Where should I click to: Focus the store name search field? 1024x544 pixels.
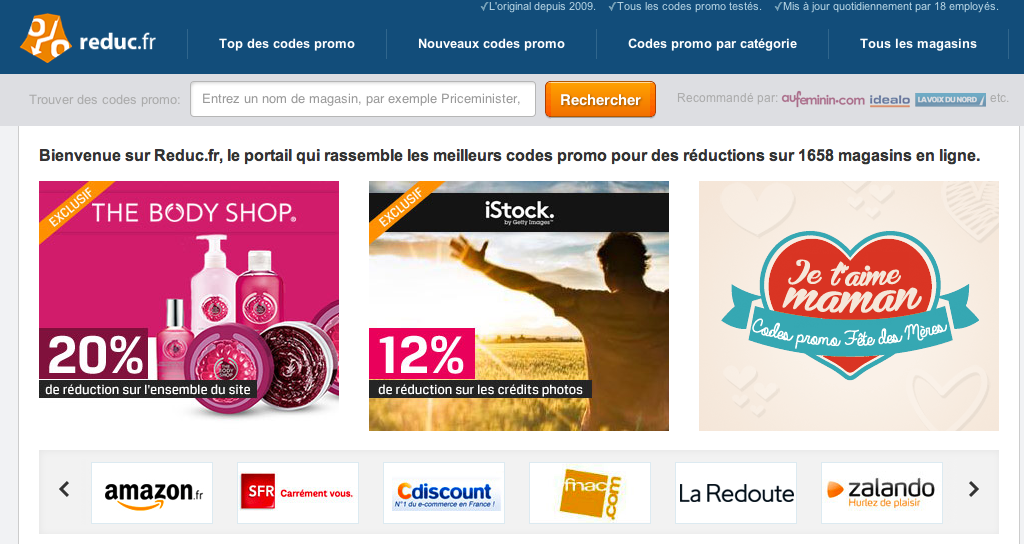[363, 99]
